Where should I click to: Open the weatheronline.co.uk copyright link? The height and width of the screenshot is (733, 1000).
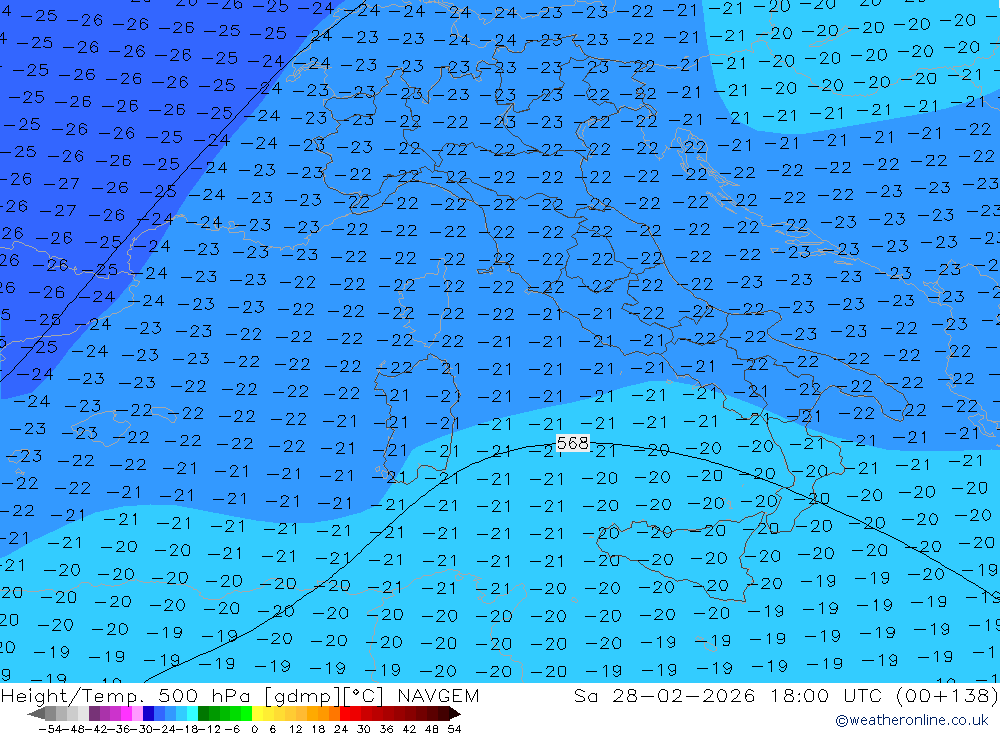[x=912, y=720]
